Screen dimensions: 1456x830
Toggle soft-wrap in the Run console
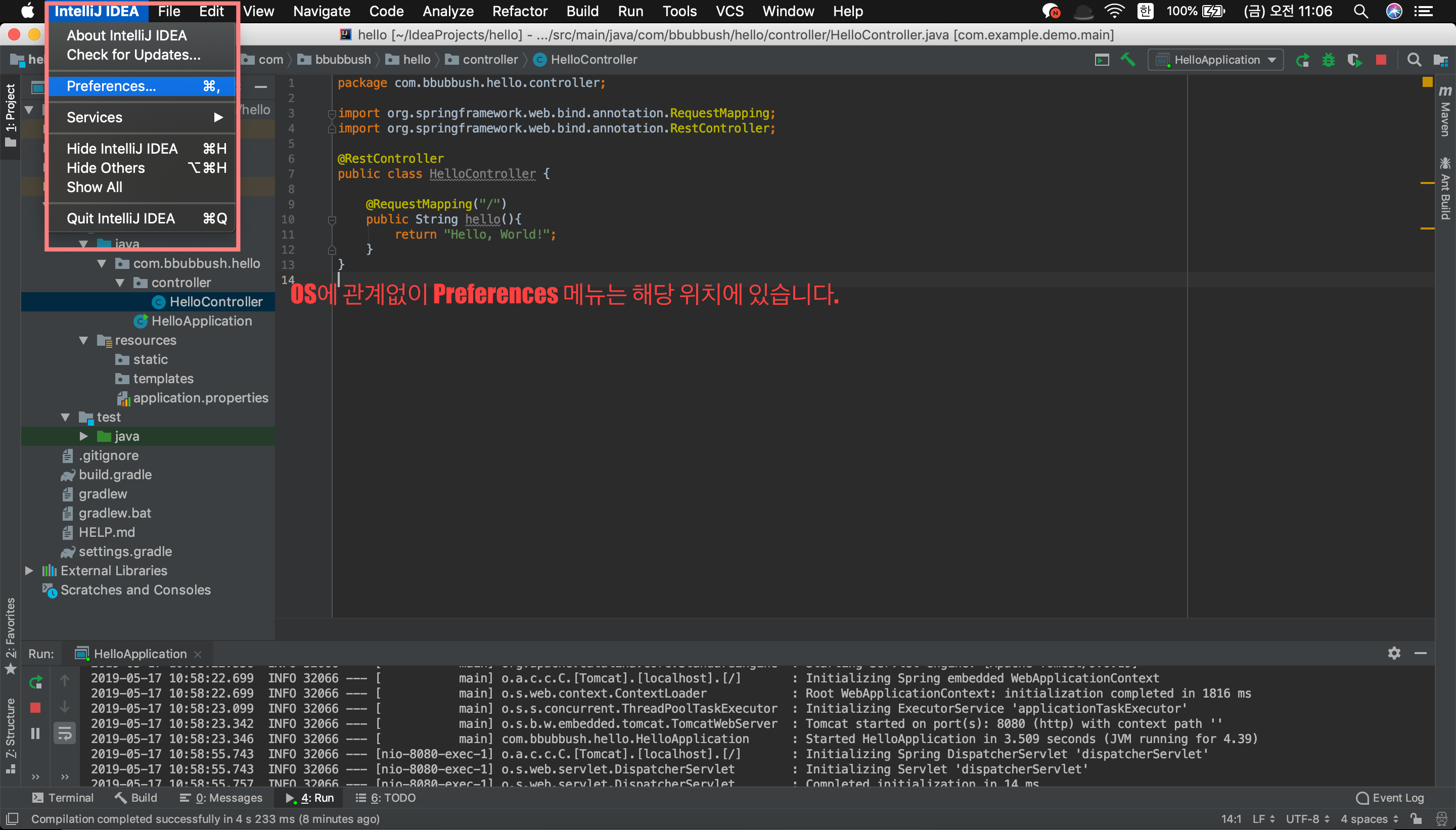click(65, 733)
